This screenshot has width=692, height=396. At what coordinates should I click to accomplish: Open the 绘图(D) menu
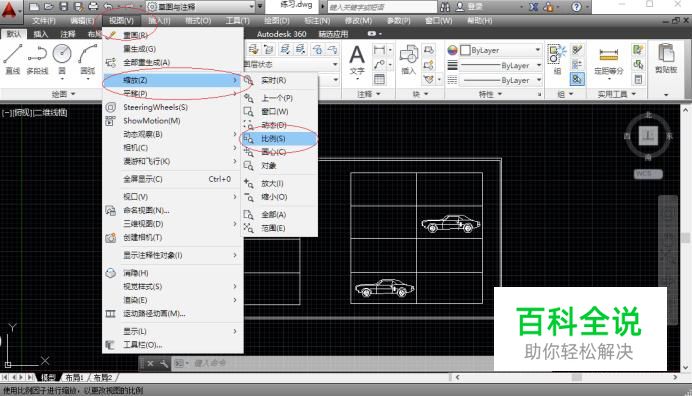[x=277, y=21]
